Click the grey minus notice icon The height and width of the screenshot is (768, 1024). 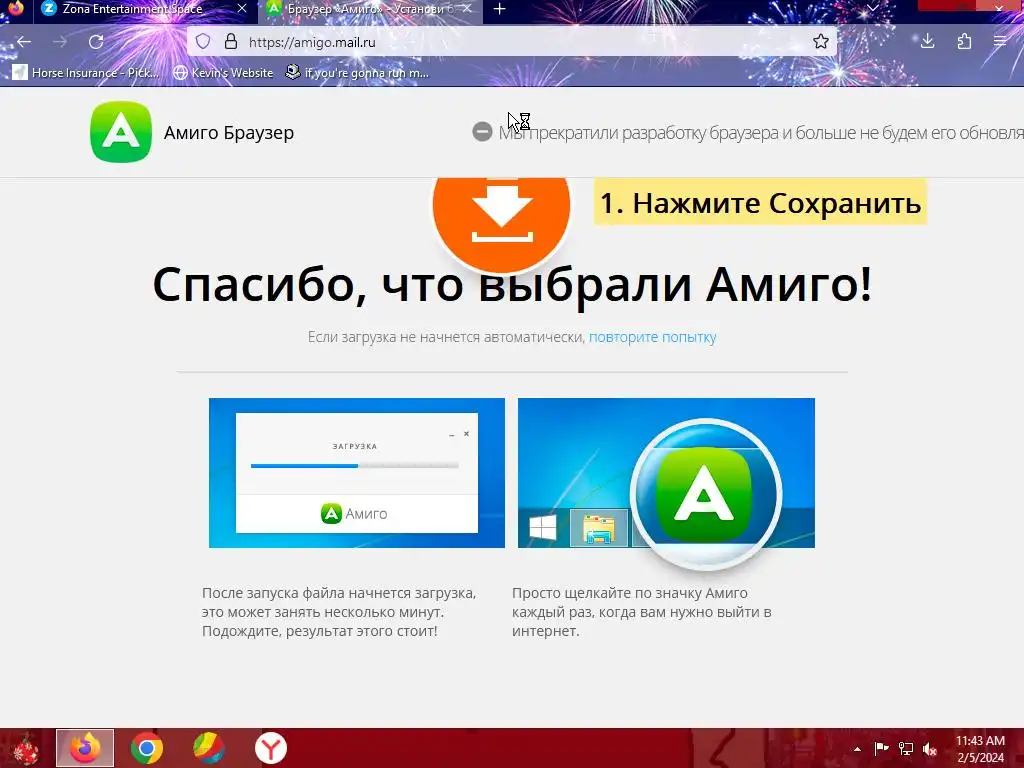pos(482,132)
